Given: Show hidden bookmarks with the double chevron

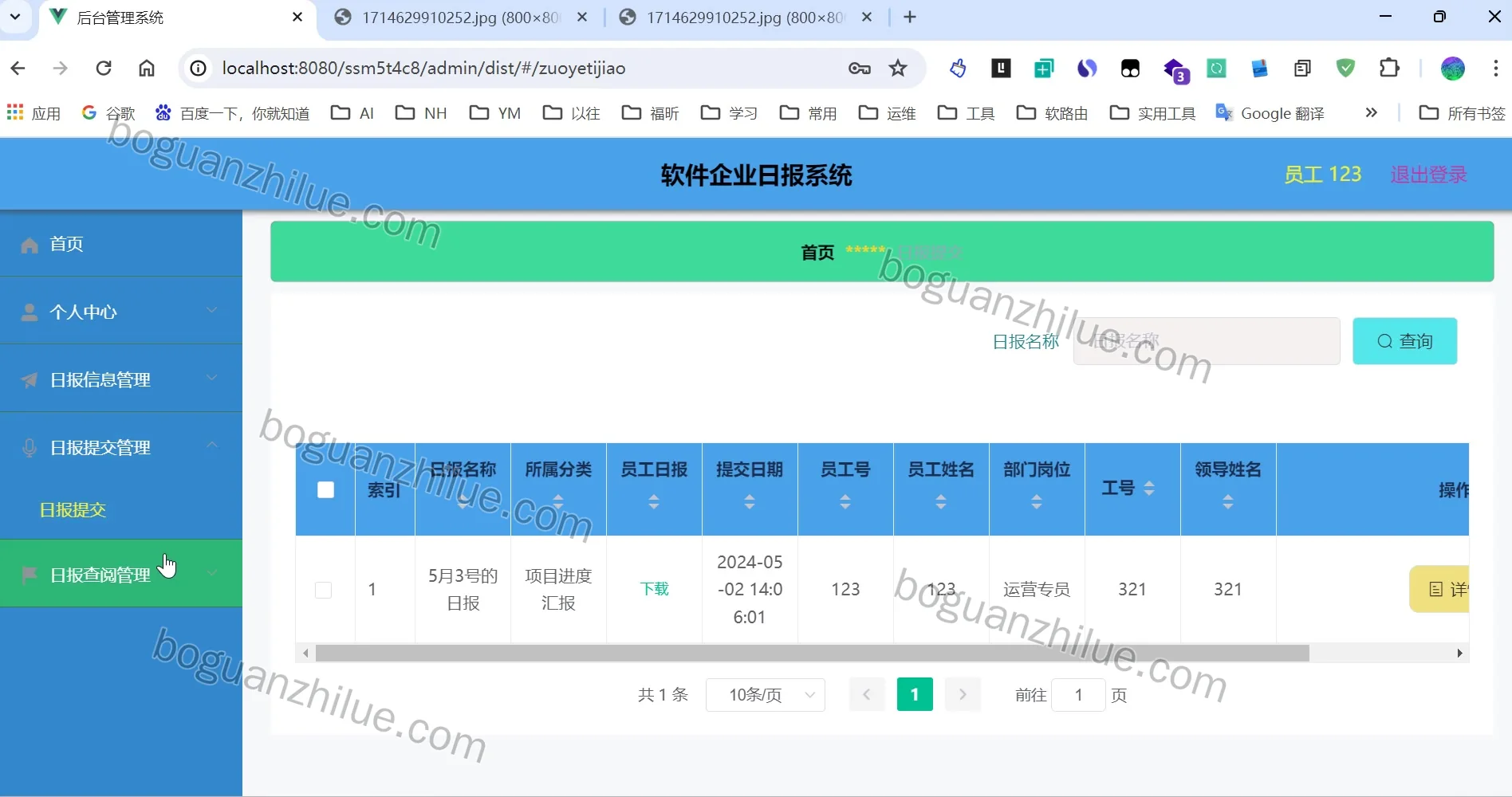Looking at the screenshot, I should tap(1371, 113).
